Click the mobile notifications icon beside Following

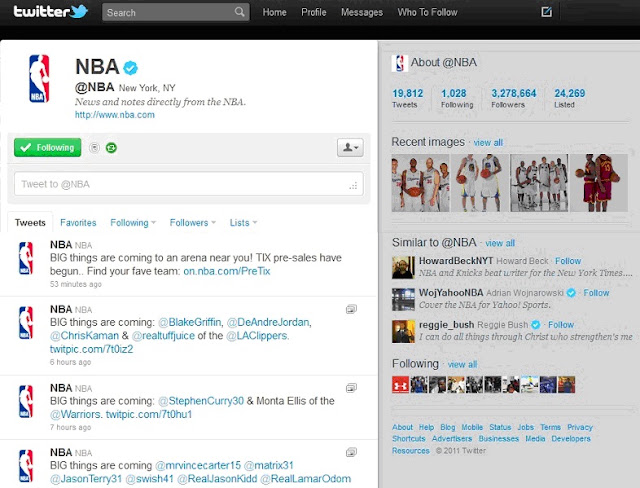(94, 148)
